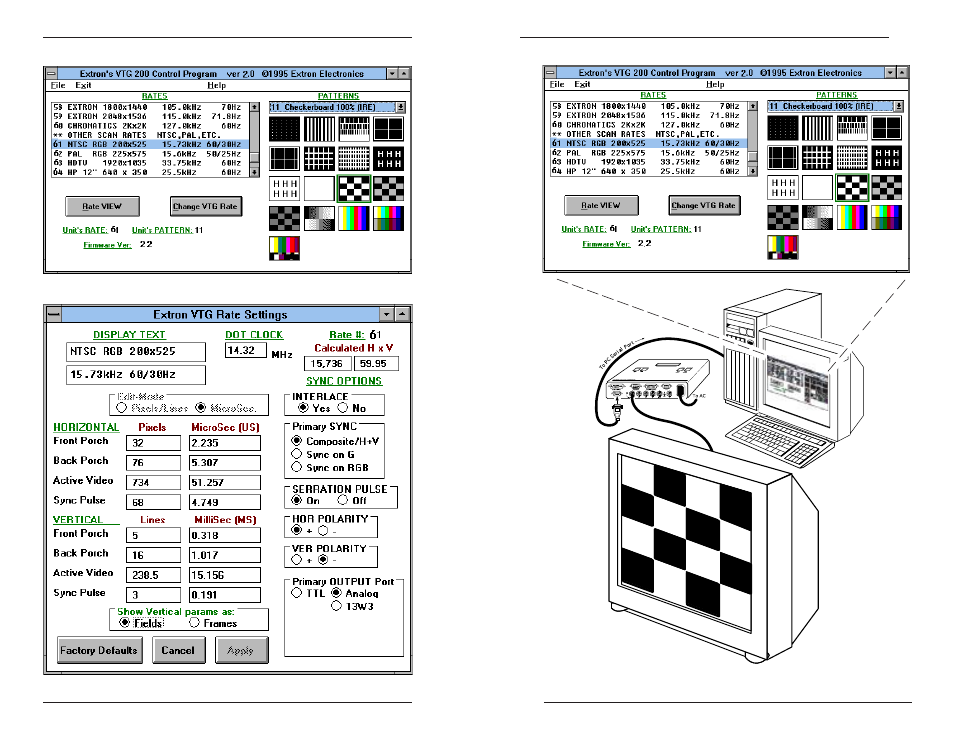Select the bottom SMPTE bars pattern in left Control Program window
954x737 pixels.
(284, 248)
